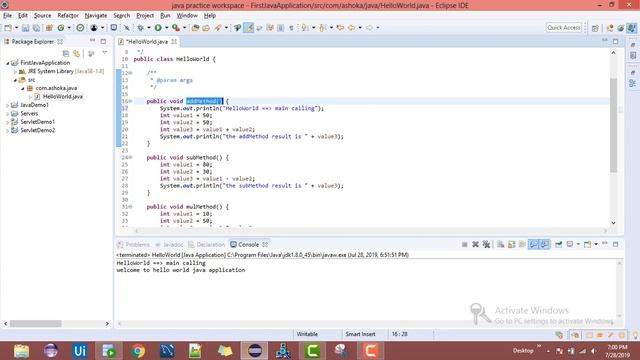Toggle Mark Occurrences highlighted toolbar icon
The width and height of the screenshot is (640, 360).
(x=249, y=28)
